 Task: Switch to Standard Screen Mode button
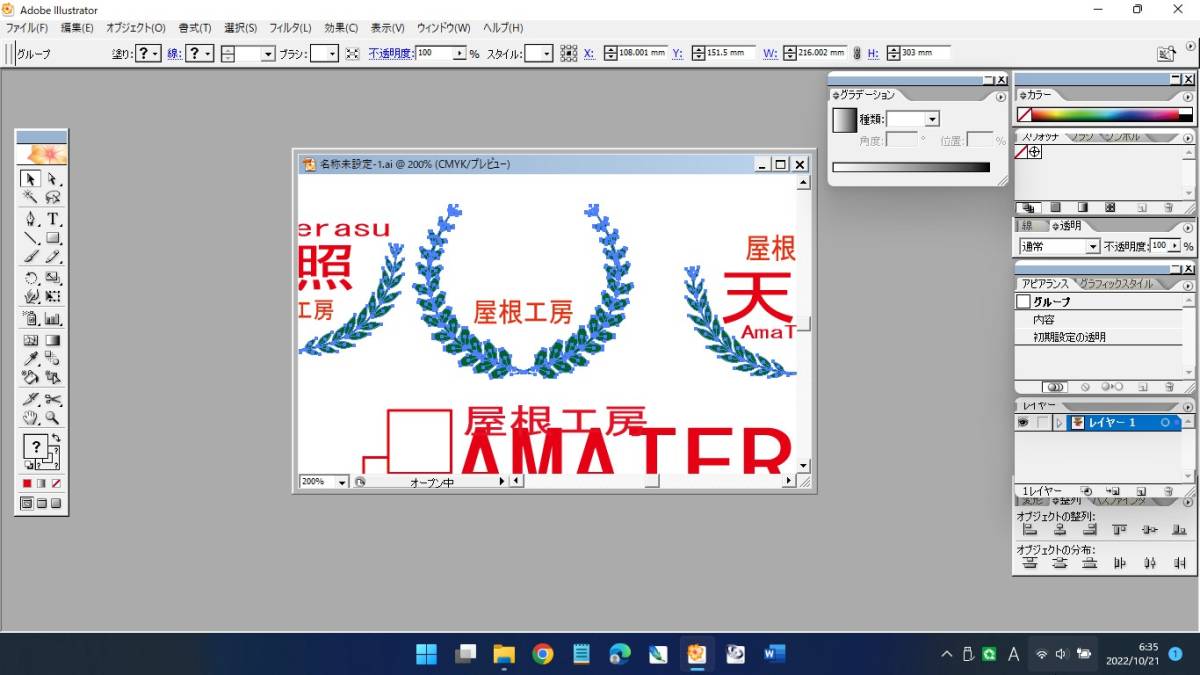click(x=27, y=503)
